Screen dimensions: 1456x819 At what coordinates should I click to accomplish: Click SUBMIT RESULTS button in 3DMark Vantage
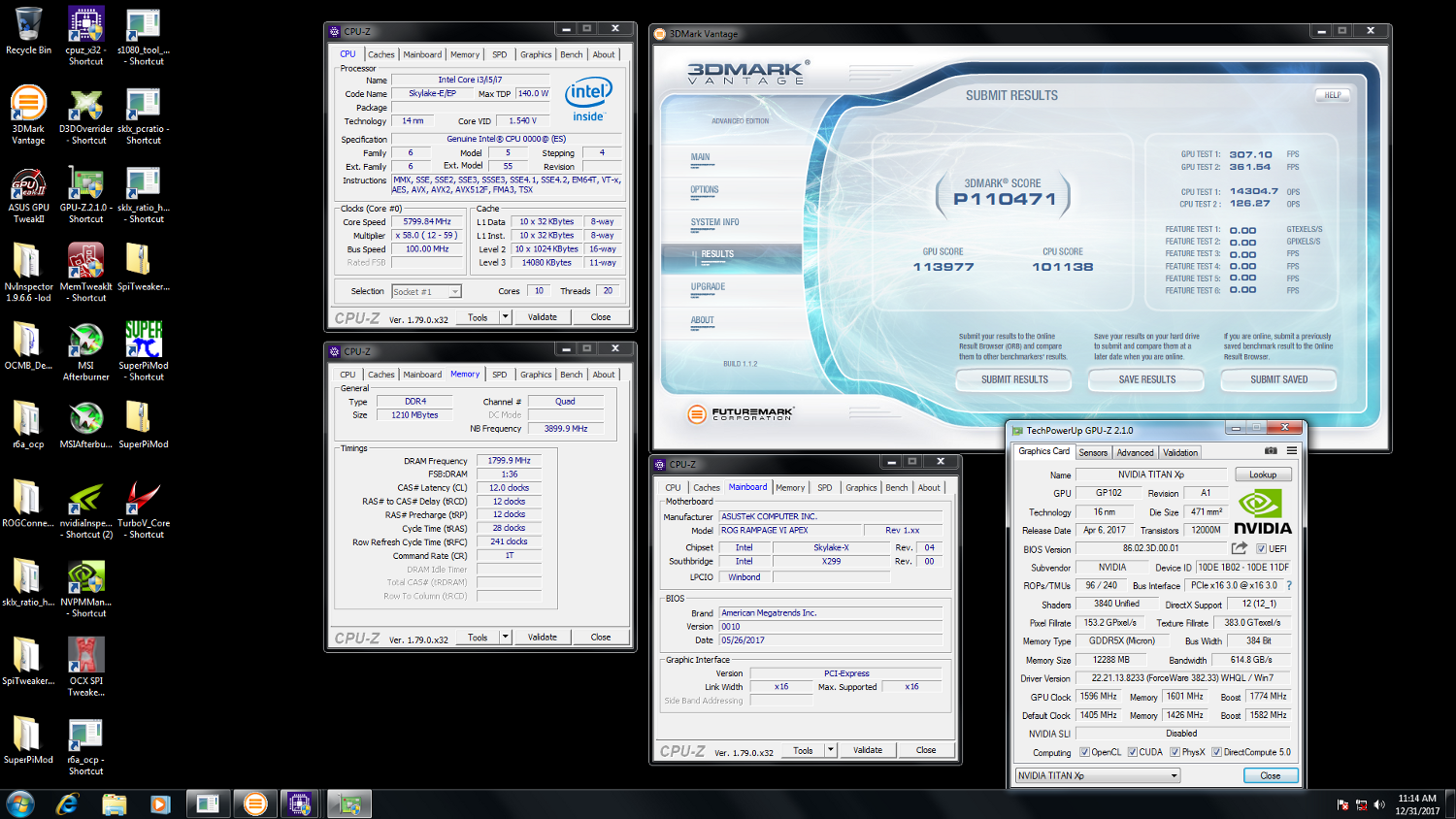(1014, 379)
